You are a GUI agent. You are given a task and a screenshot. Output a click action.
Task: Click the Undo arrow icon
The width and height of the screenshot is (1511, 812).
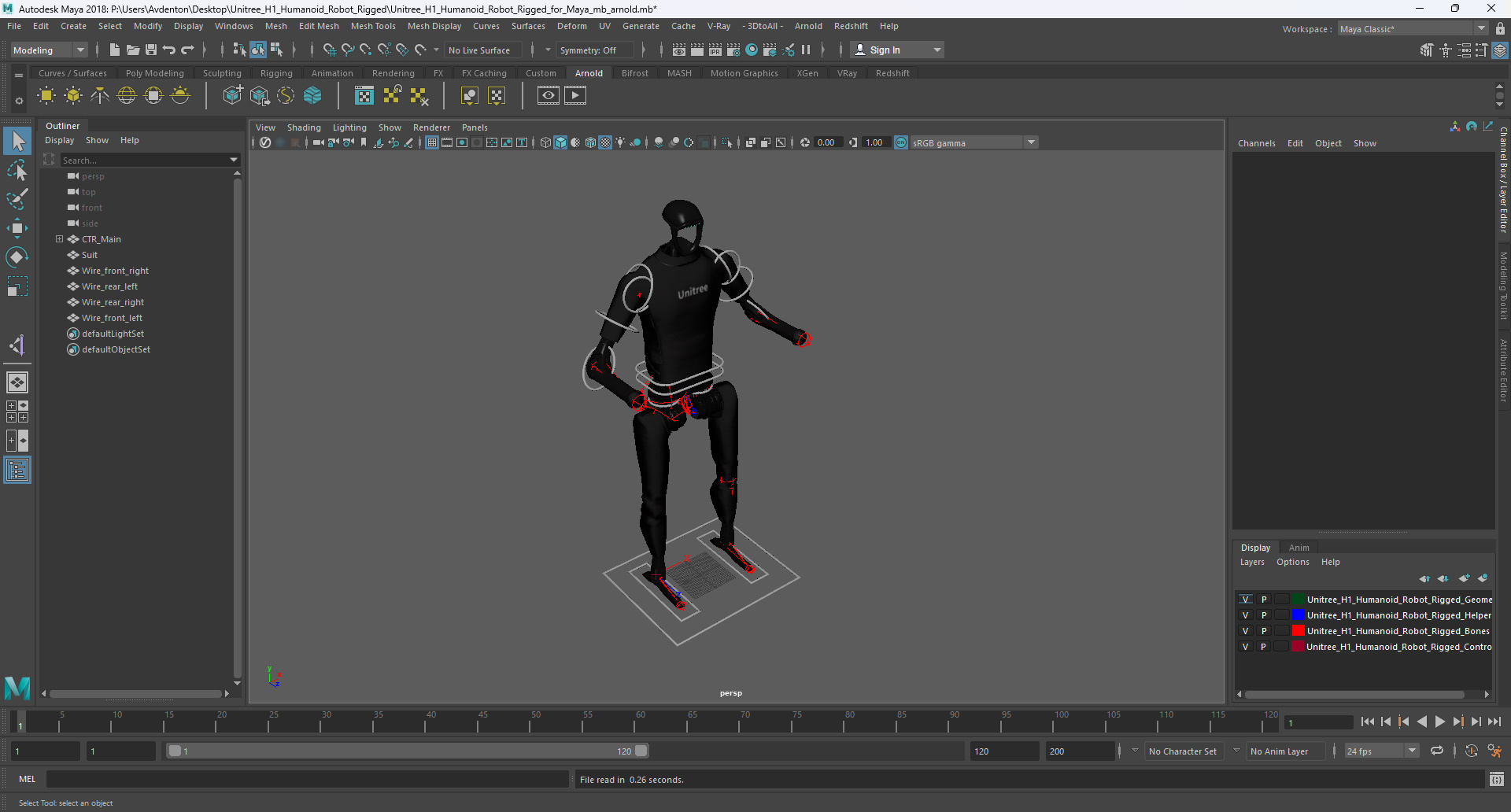coord(169,50)
